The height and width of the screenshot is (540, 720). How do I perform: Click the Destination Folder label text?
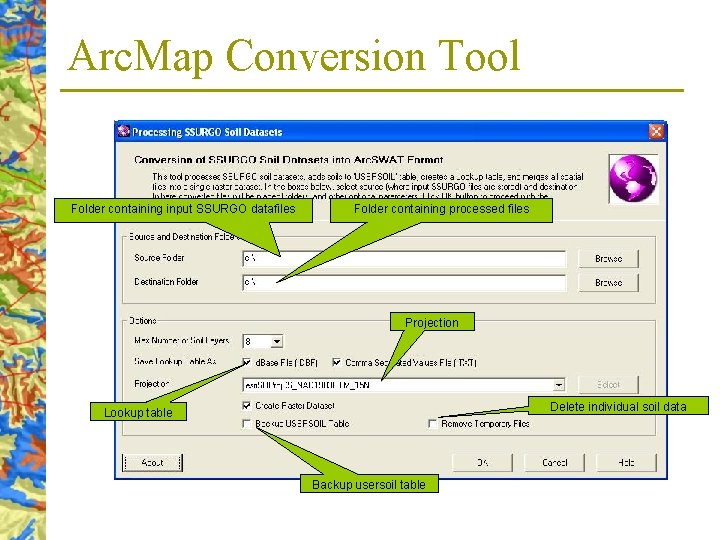[166, 281]
